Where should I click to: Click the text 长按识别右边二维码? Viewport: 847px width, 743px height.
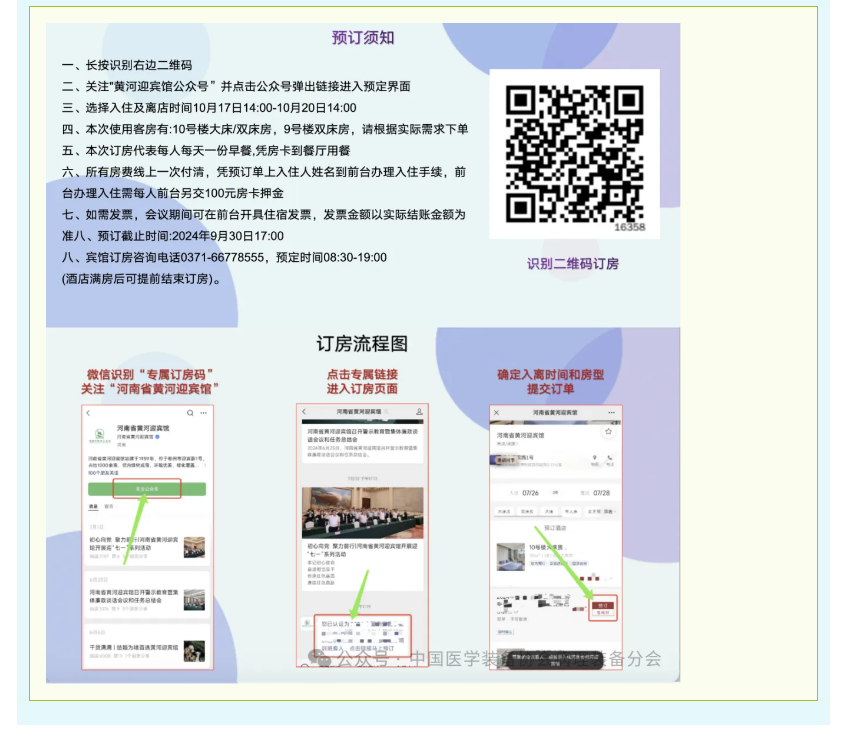point(139,65)
